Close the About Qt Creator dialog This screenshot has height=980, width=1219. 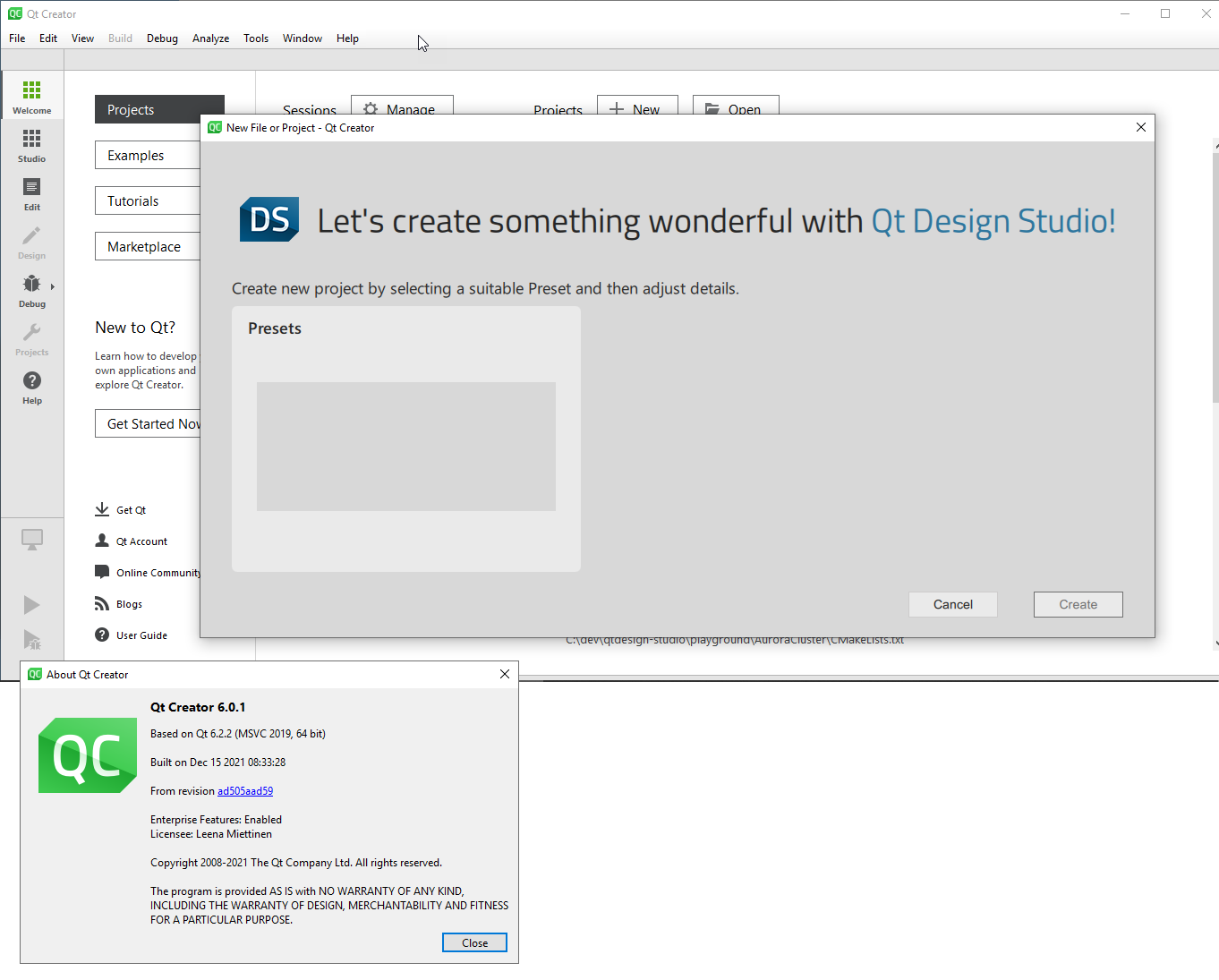point(474,942)
